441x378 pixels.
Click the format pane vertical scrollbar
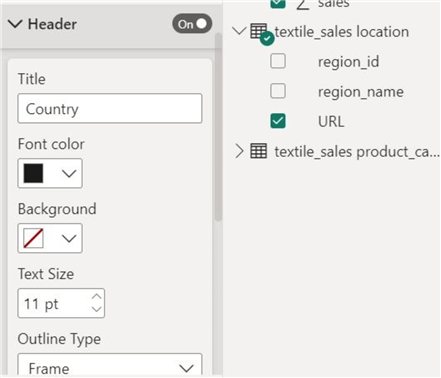218,127
